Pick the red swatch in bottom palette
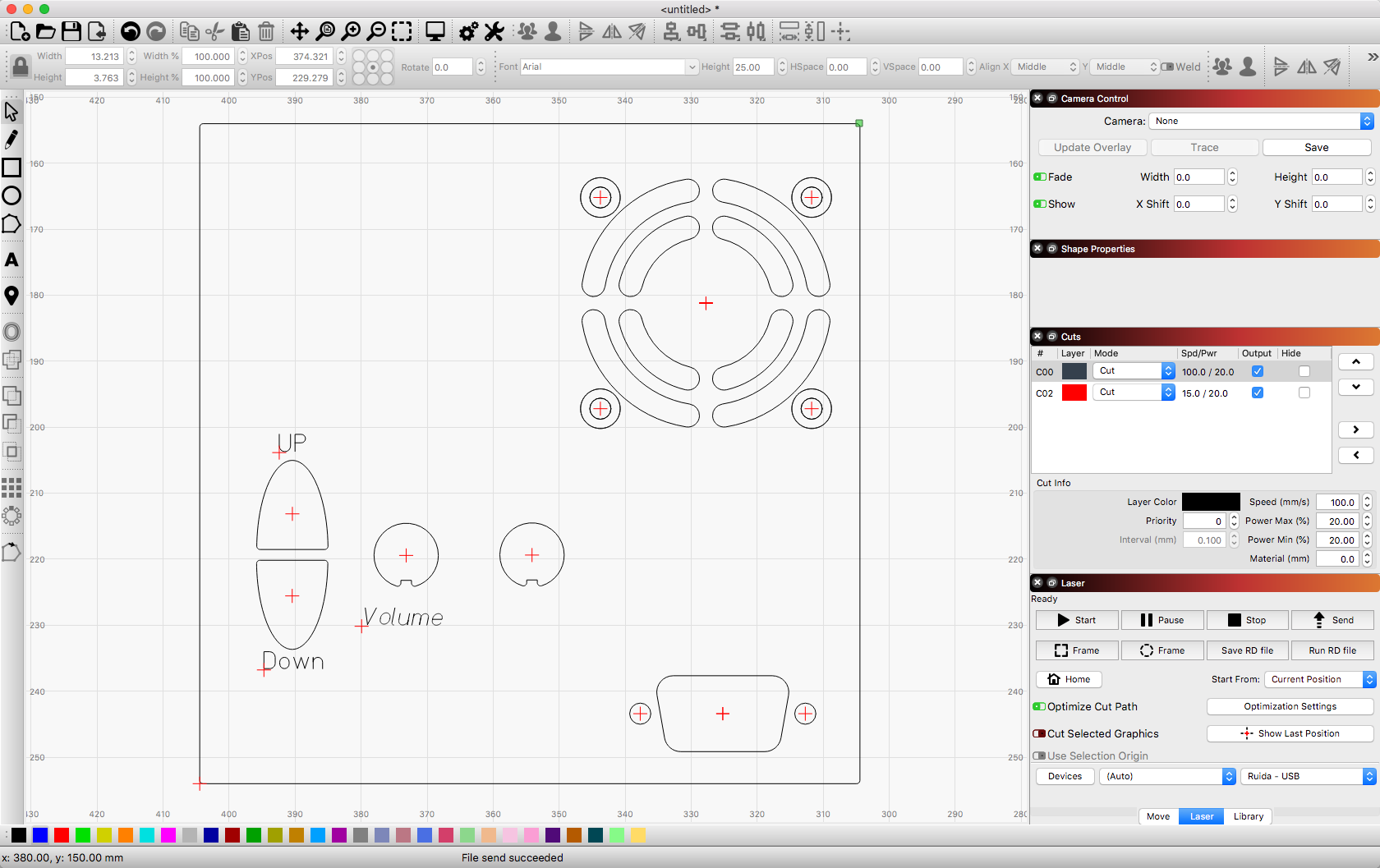The width and height of the screenshot is (1380, 868). pyautogui.click(x=62, y=835)
